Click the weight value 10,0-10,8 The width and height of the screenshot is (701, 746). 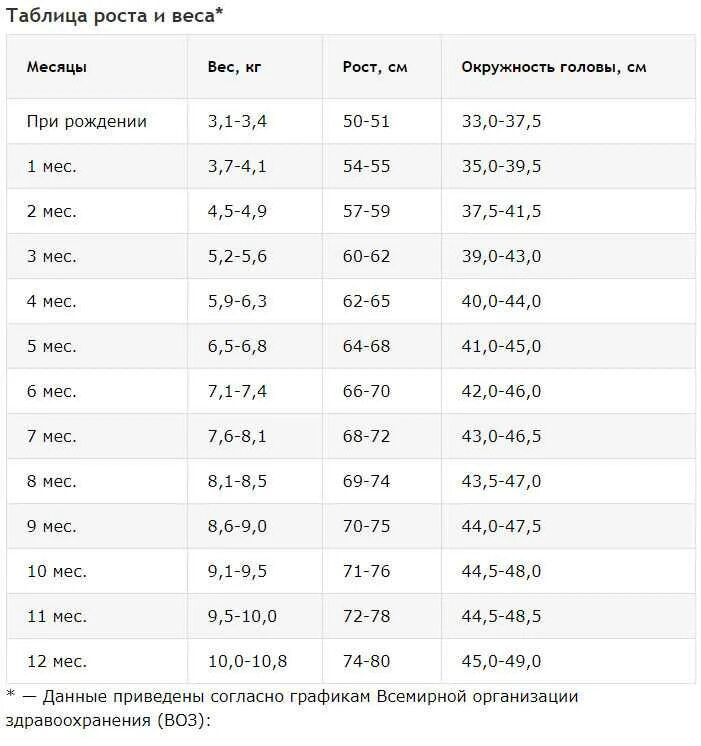point(247,661)
